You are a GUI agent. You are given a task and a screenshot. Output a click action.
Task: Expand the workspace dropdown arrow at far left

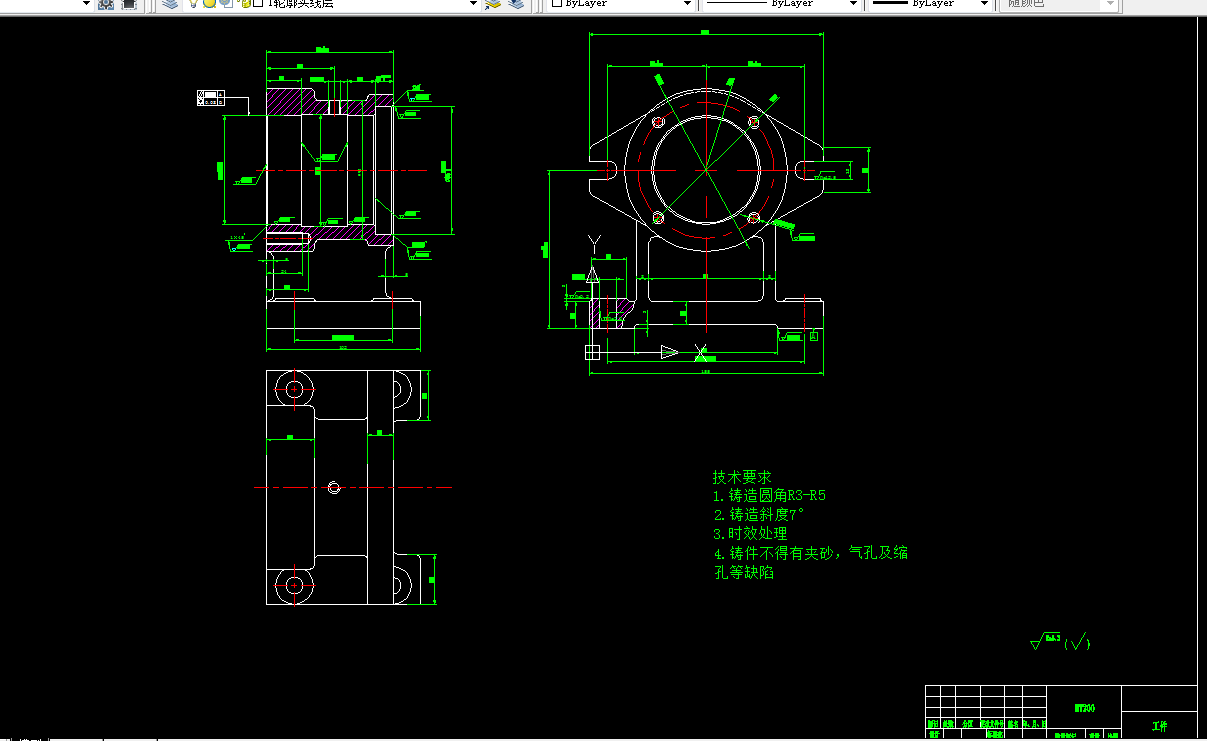[86, 4]
